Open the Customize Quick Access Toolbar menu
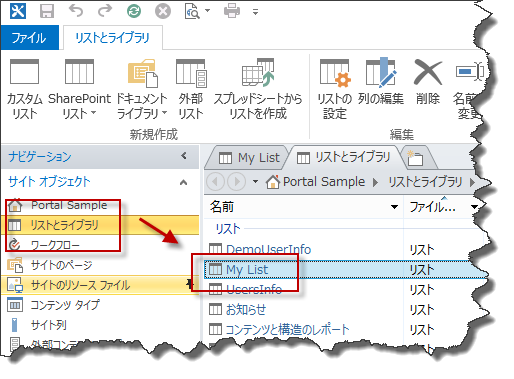Screen dimensions: 514x379 pos(255,12)
